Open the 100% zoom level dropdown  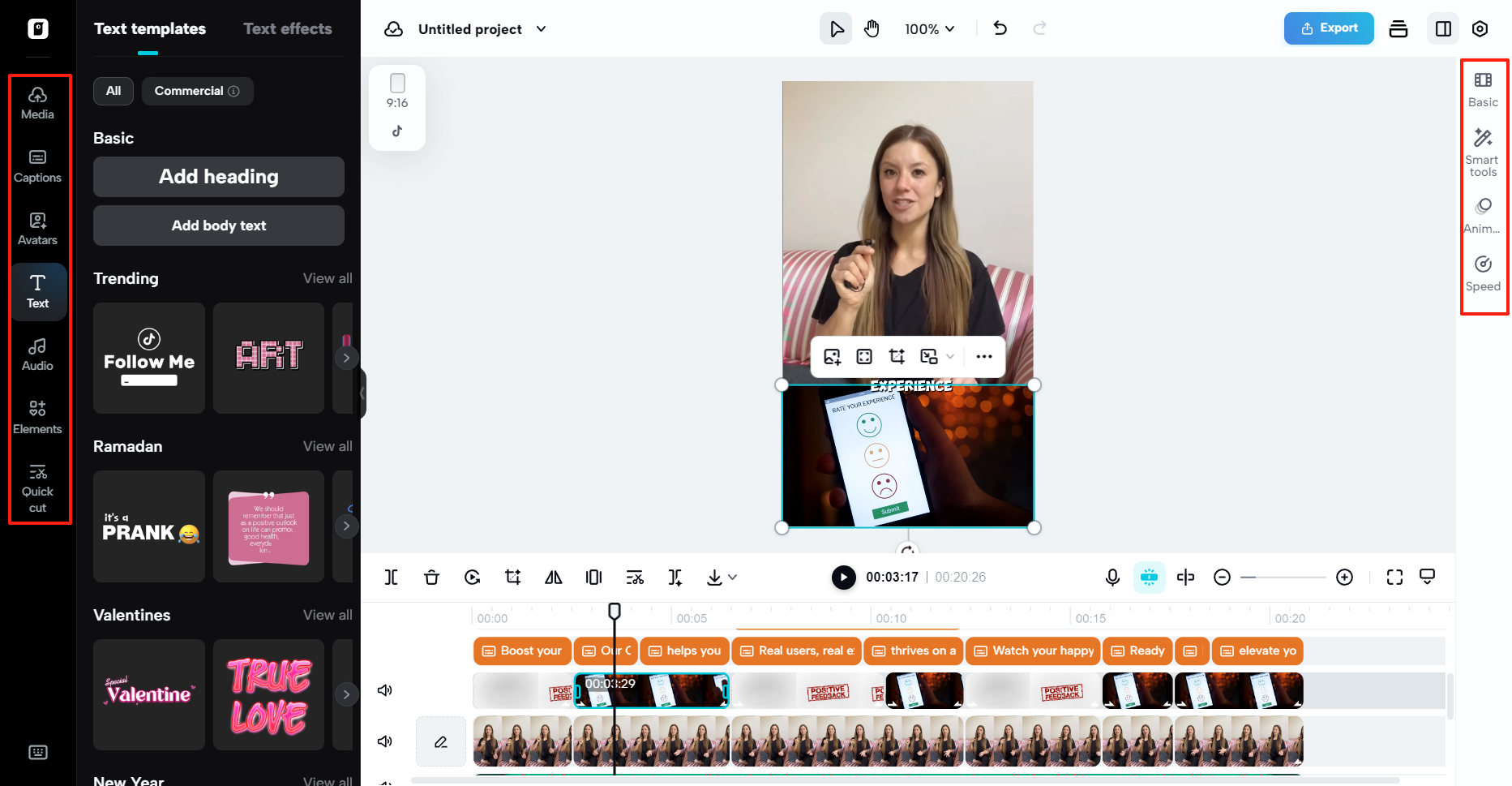point(928,28)
